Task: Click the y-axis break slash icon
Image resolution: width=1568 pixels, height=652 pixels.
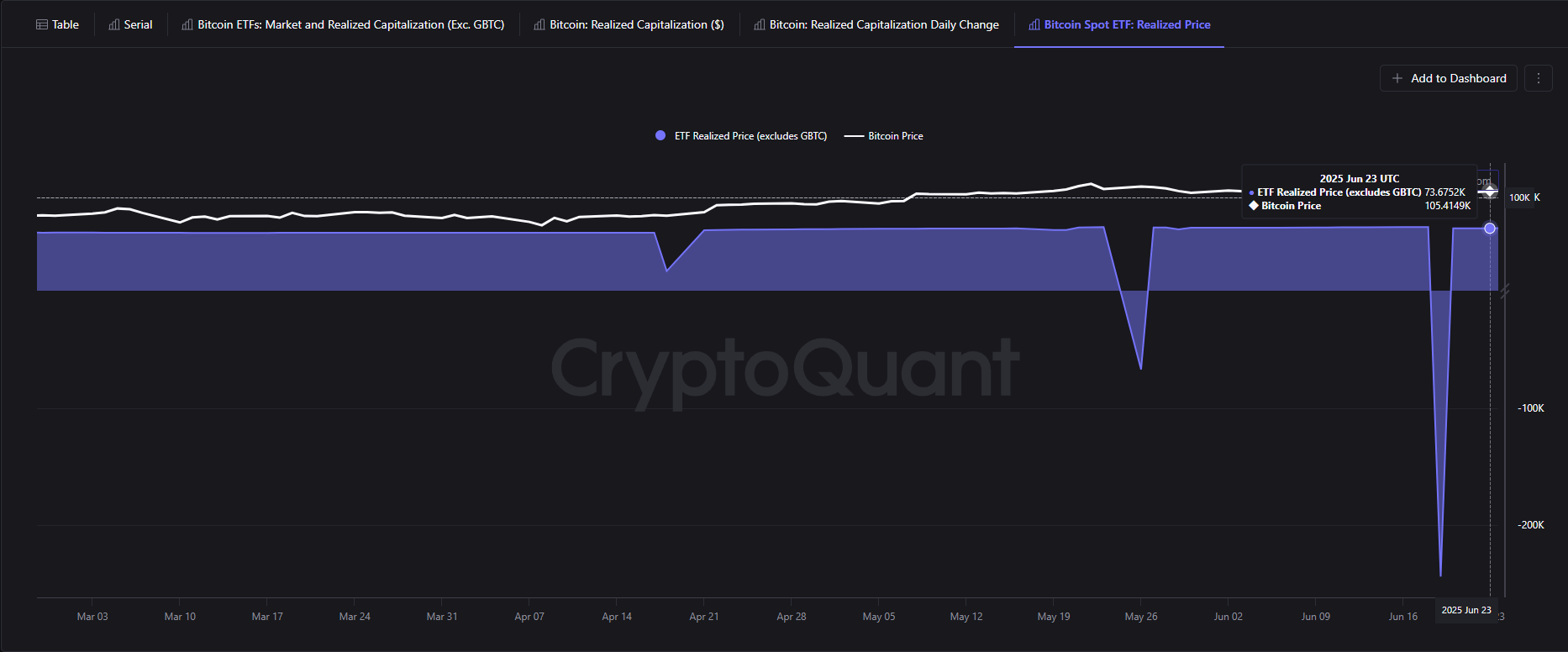Action: click(1504, 292)
